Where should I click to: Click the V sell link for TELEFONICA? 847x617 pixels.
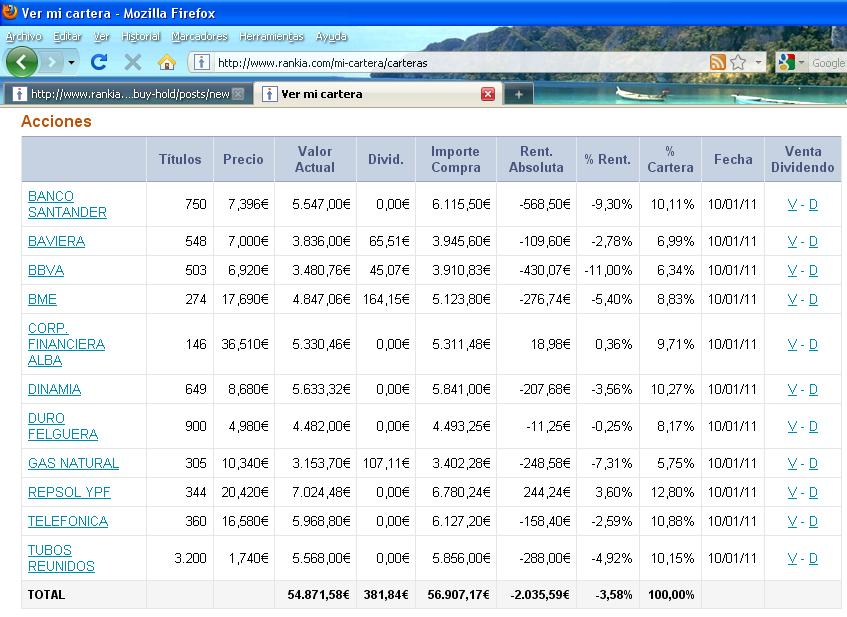[792, 521]
